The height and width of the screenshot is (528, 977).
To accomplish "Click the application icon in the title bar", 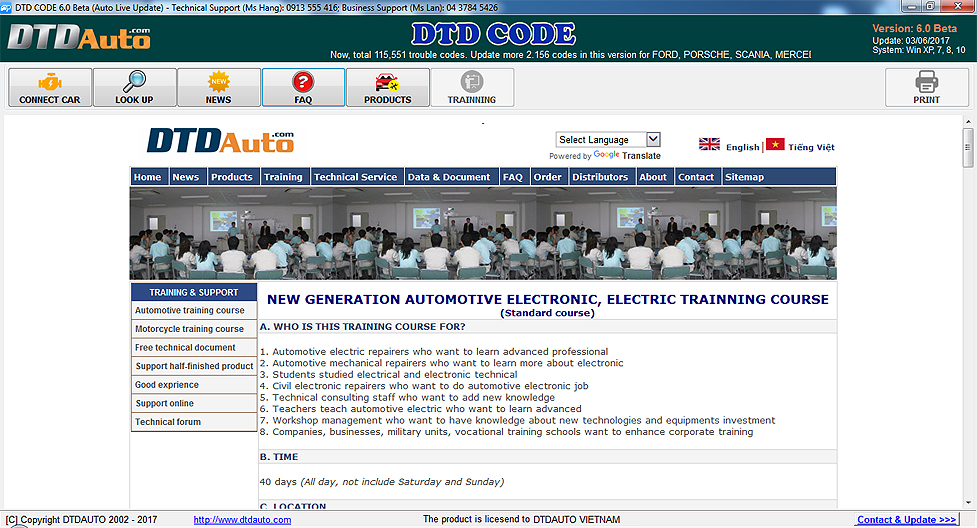I will click(6, 7).
